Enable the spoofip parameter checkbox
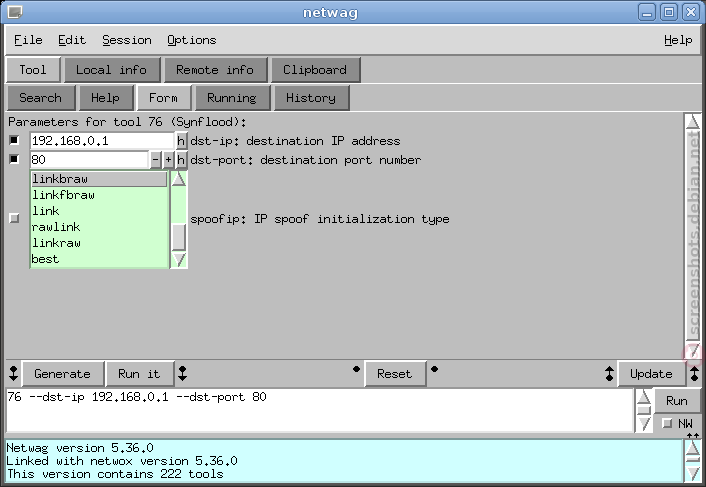The height and width of the screenshot is (487, 706). pos(14,218)
